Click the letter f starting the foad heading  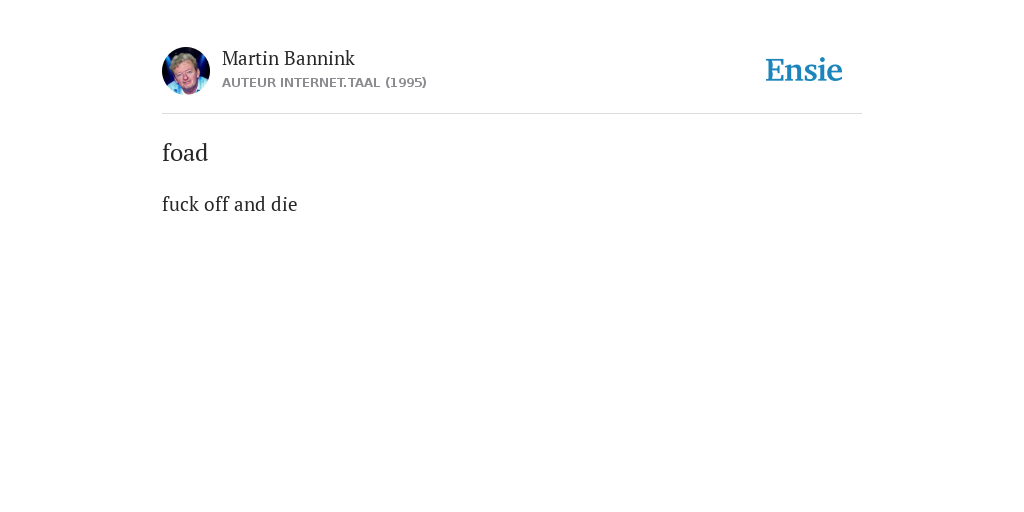[x=166, y=153]
